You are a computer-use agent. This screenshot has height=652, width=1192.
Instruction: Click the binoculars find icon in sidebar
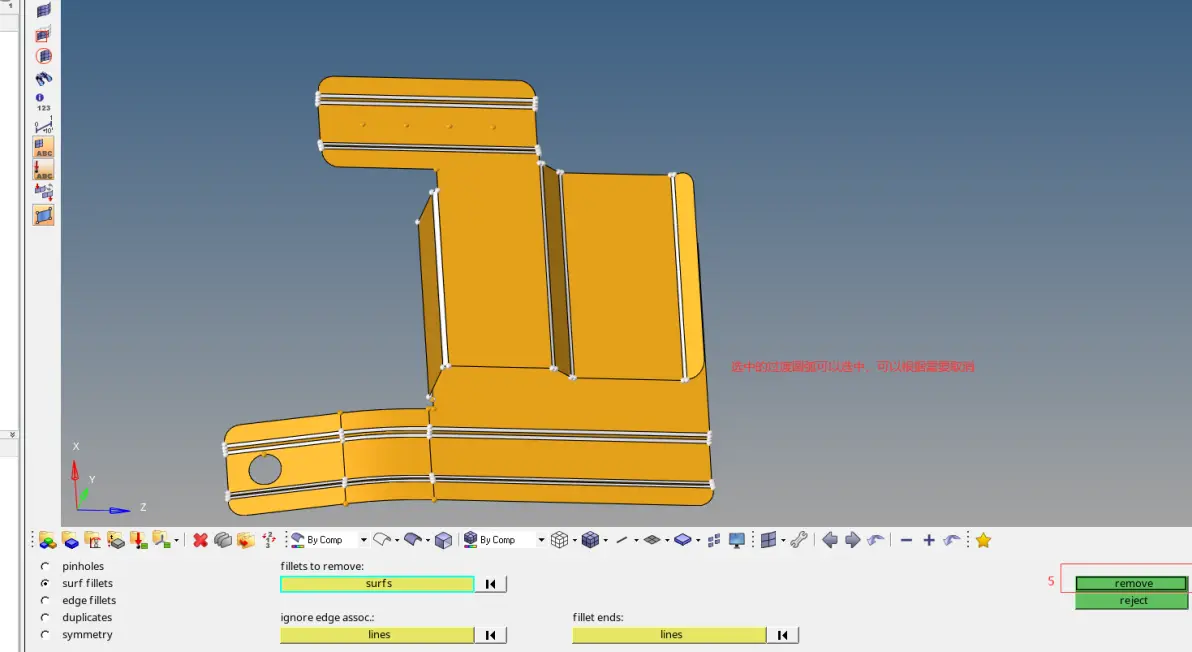pyautogui.click(x=43, y=78)
